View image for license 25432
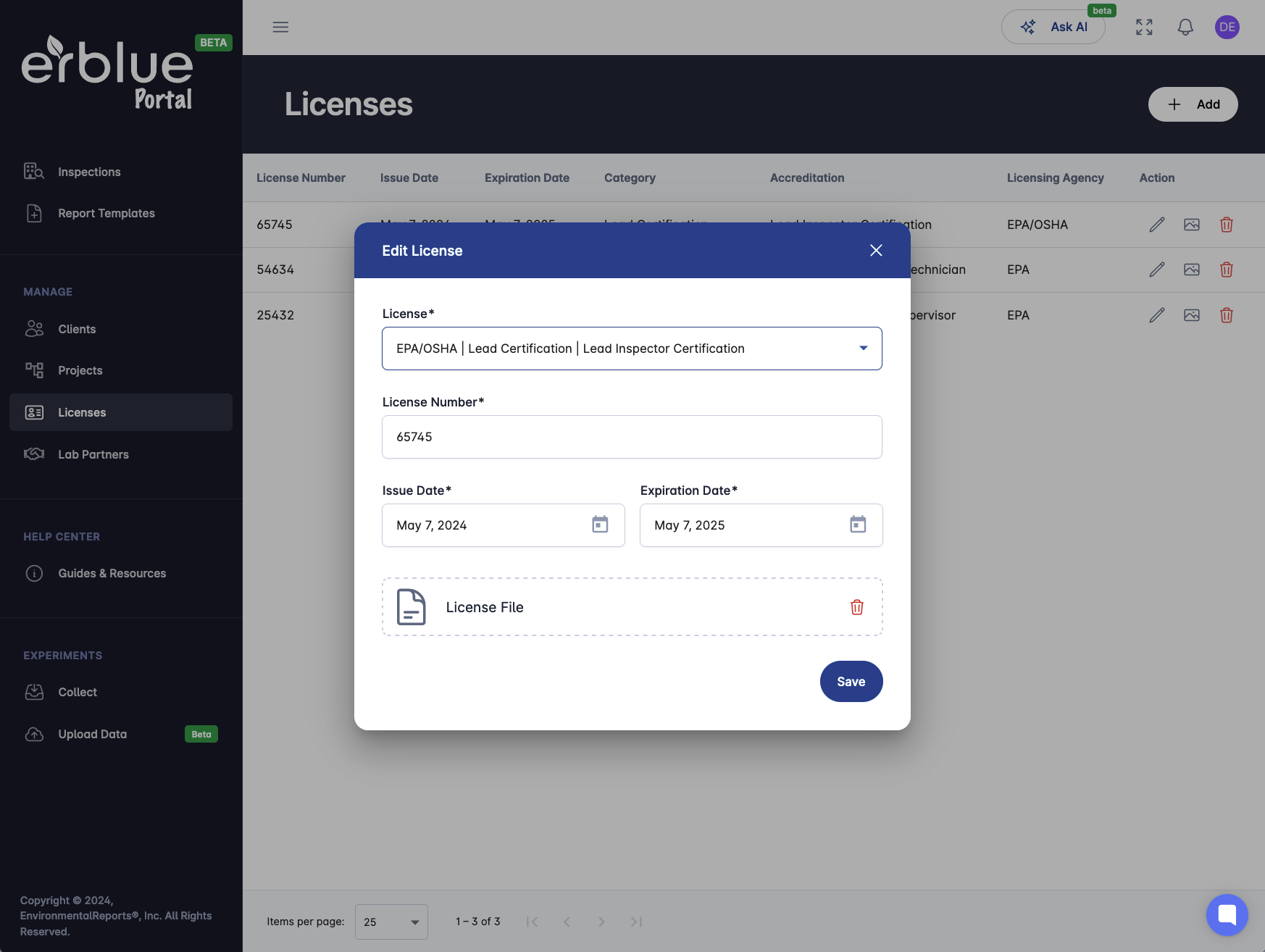The image size is (1265, 952). pos(1192,315)
